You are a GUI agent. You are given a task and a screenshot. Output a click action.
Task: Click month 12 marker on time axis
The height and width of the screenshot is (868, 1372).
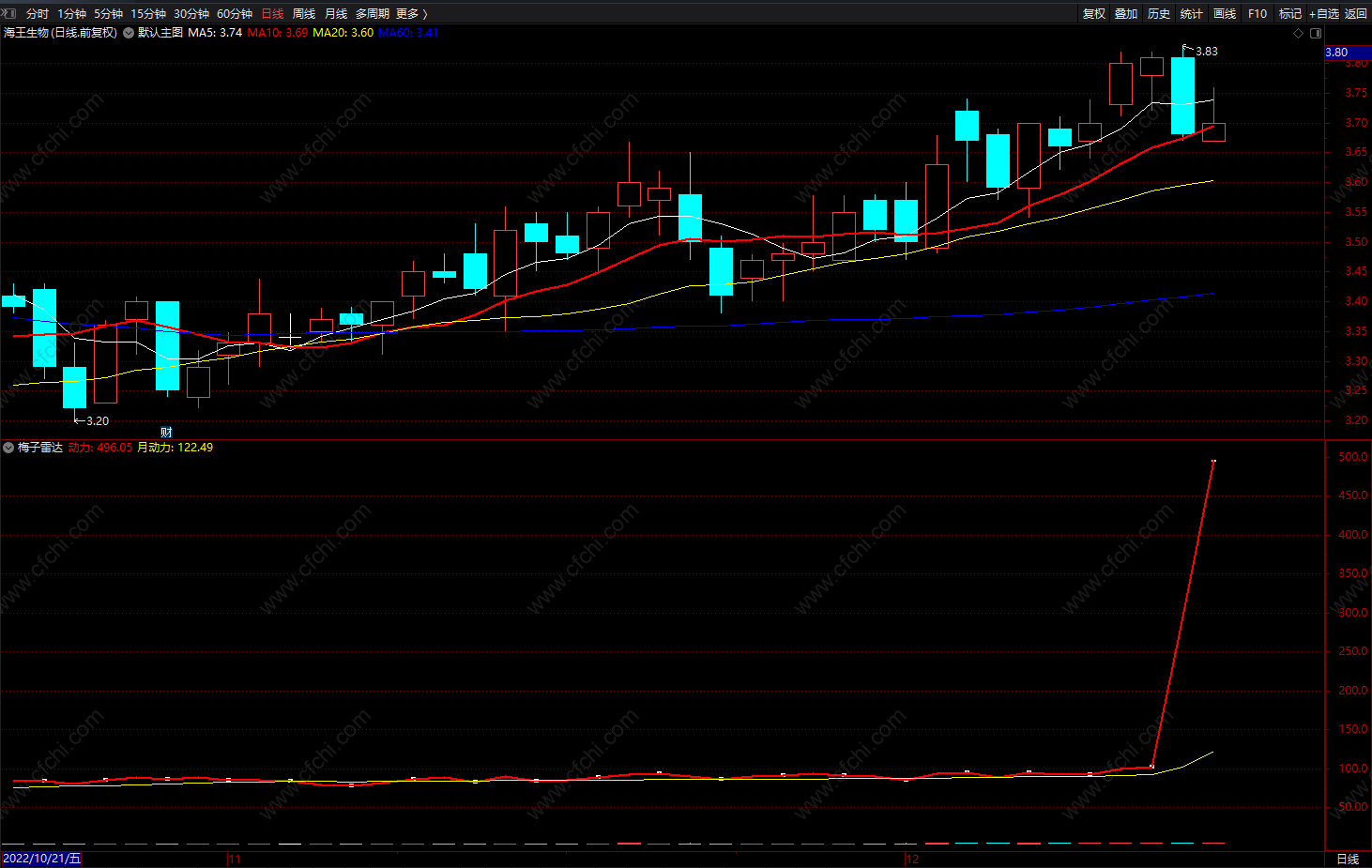point(912,860)
